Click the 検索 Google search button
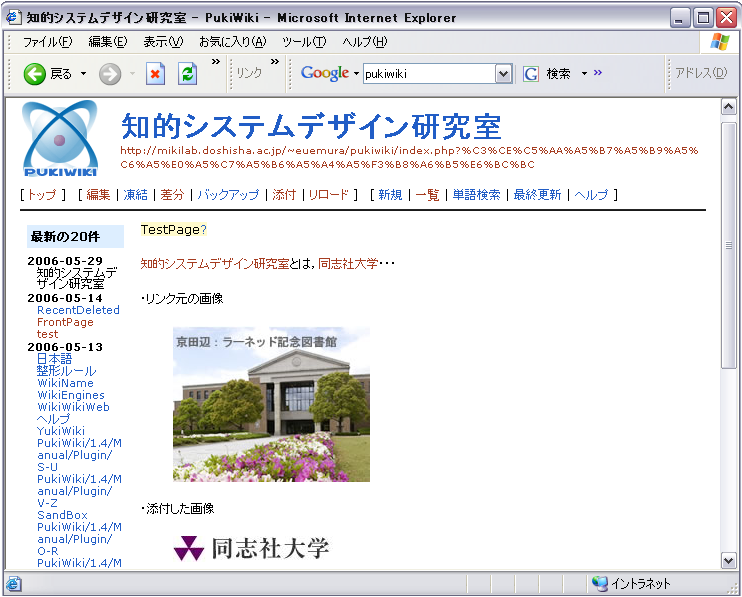Screen dimensions: 742x597 (x=558, y=74)
